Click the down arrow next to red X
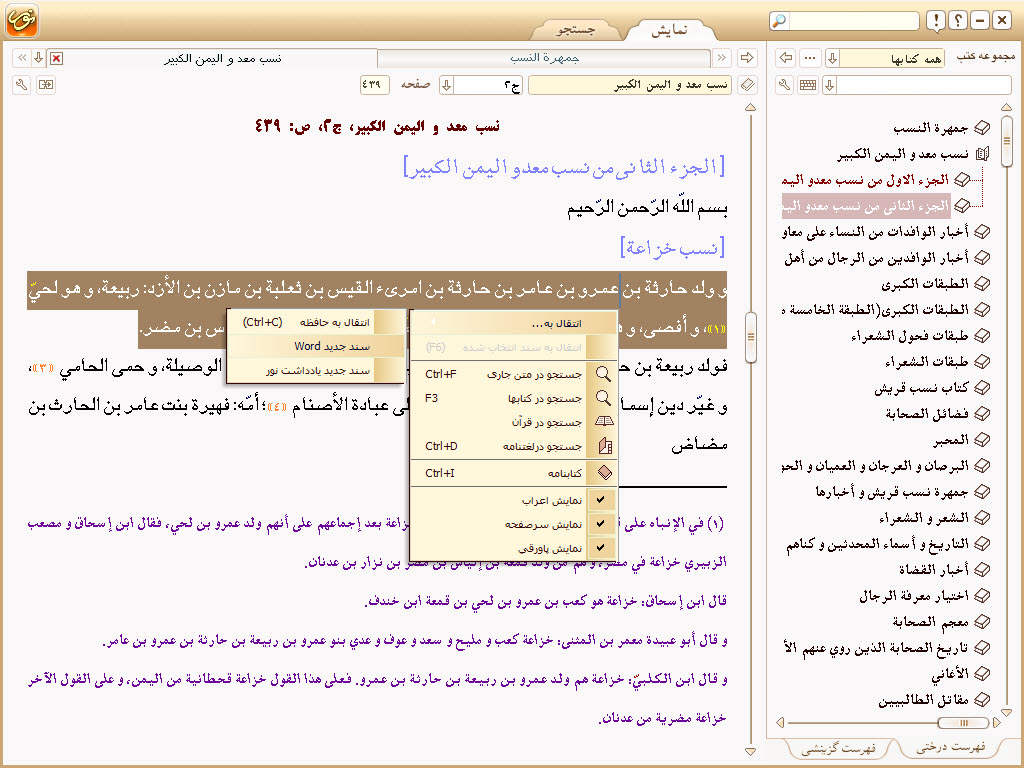The width and height of the screenshot is (1024, 768). click(x=39, y=58)
